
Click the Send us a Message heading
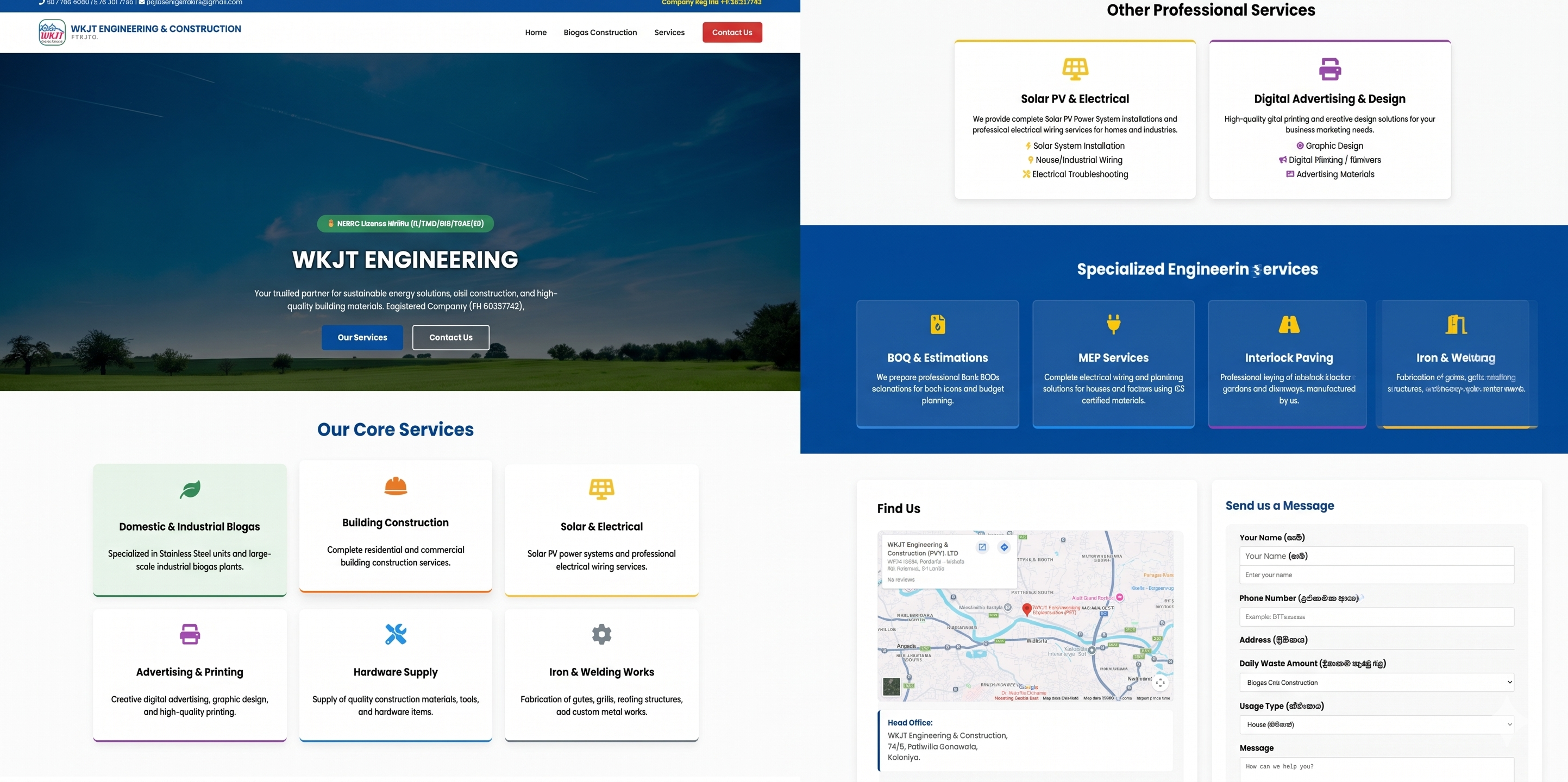1280,505
